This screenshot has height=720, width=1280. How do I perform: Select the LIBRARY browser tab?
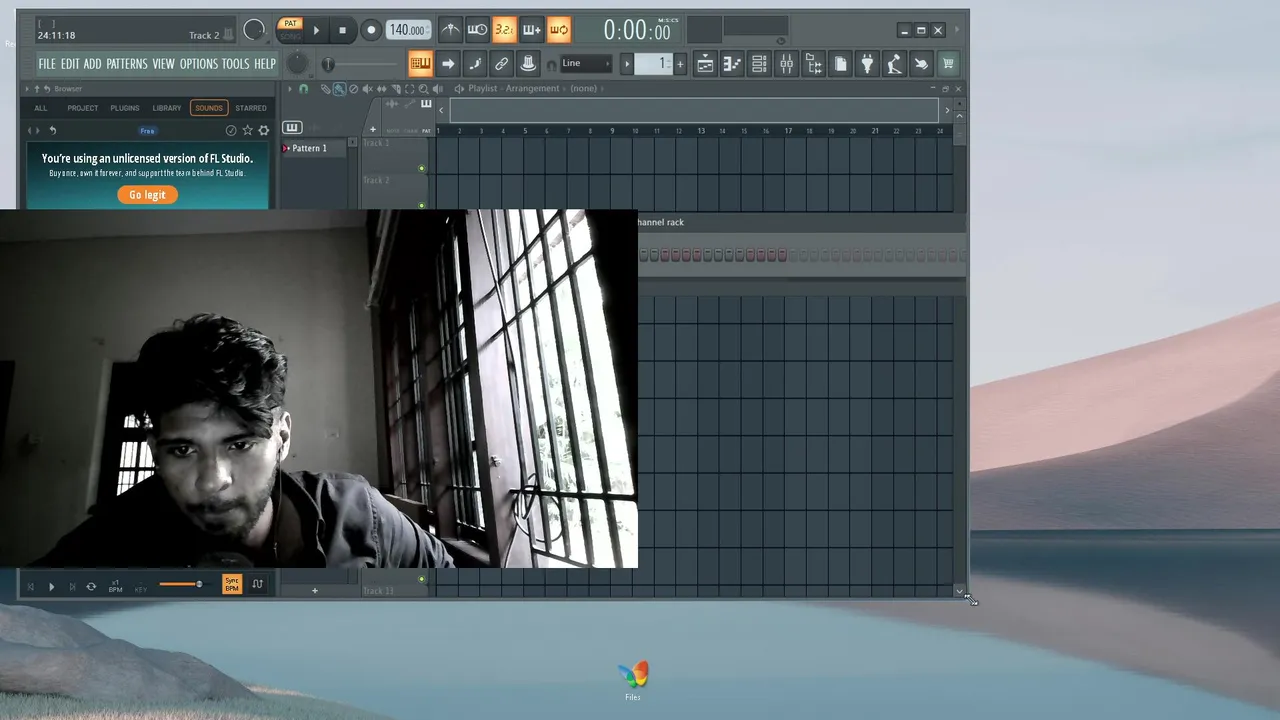click(x=167, y=108)
